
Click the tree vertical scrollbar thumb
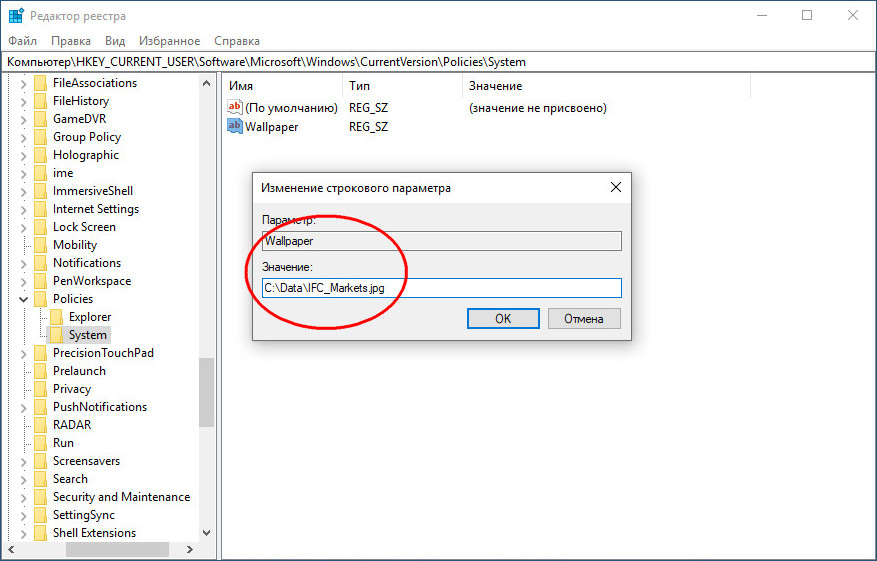[206, 393]
